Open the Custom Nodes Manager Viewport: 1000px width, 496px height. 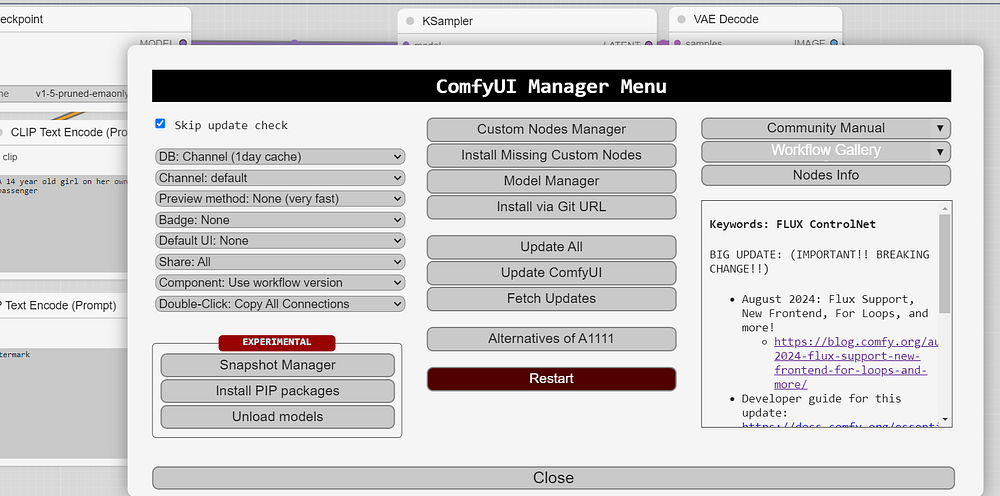tap(551, 129)
